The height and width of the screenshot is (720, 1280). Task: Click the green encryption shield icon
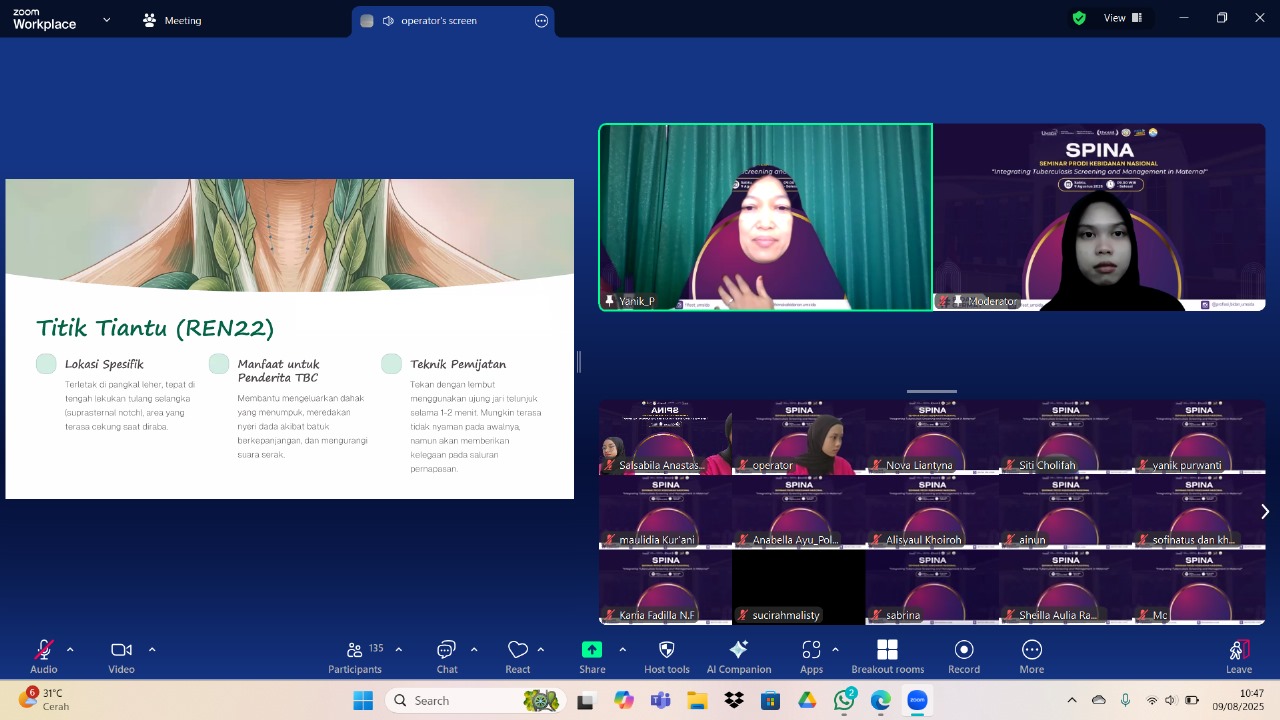[x=1079, y=18]
